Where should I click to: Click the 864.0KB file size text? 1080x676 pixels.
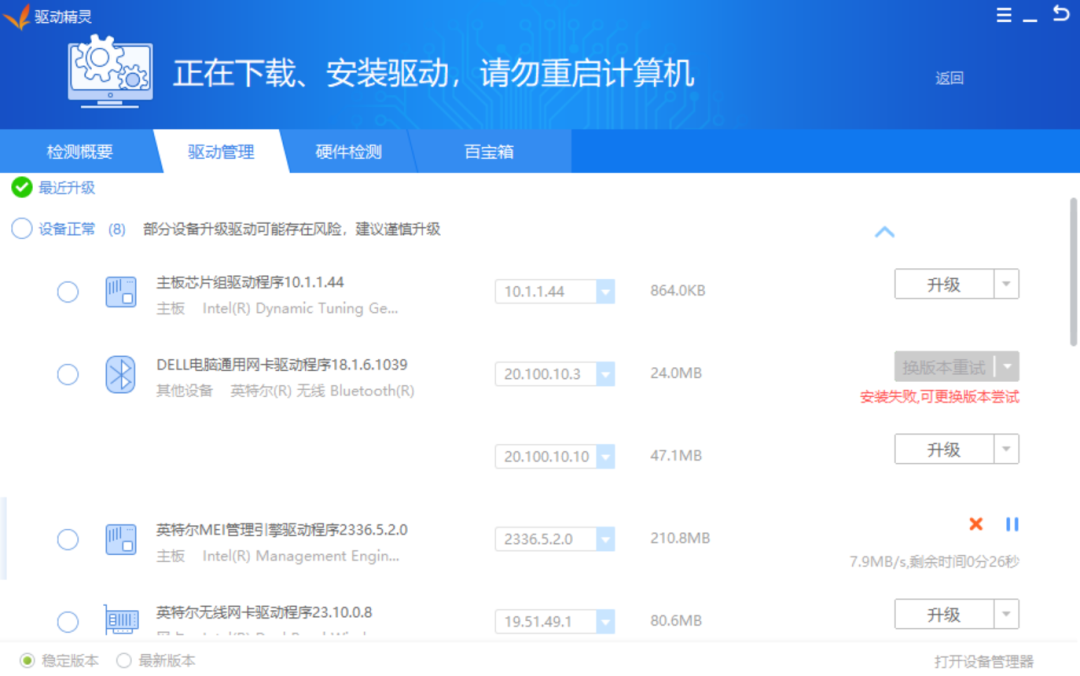[x=678, y=291]
